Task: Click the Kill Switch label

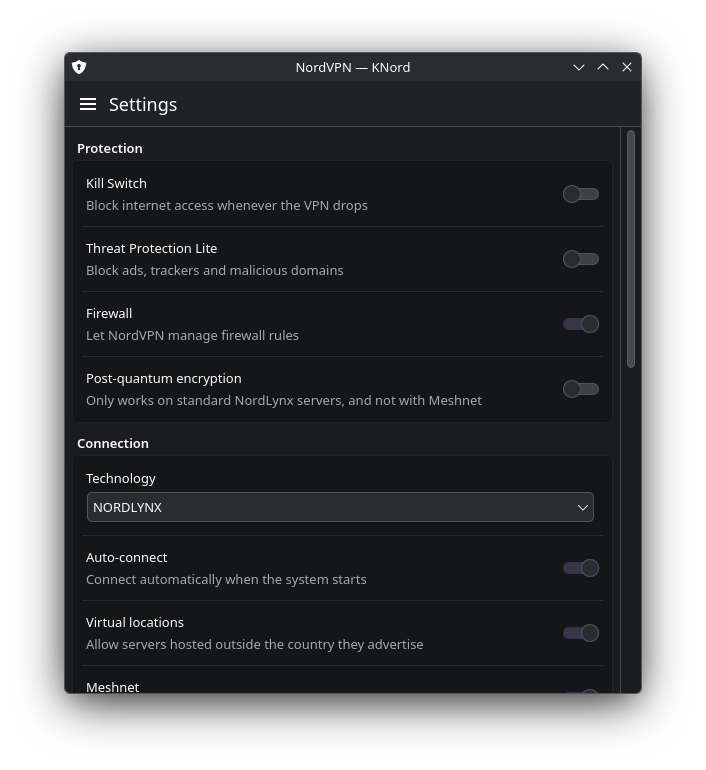Action: click(x=116, y=183)
